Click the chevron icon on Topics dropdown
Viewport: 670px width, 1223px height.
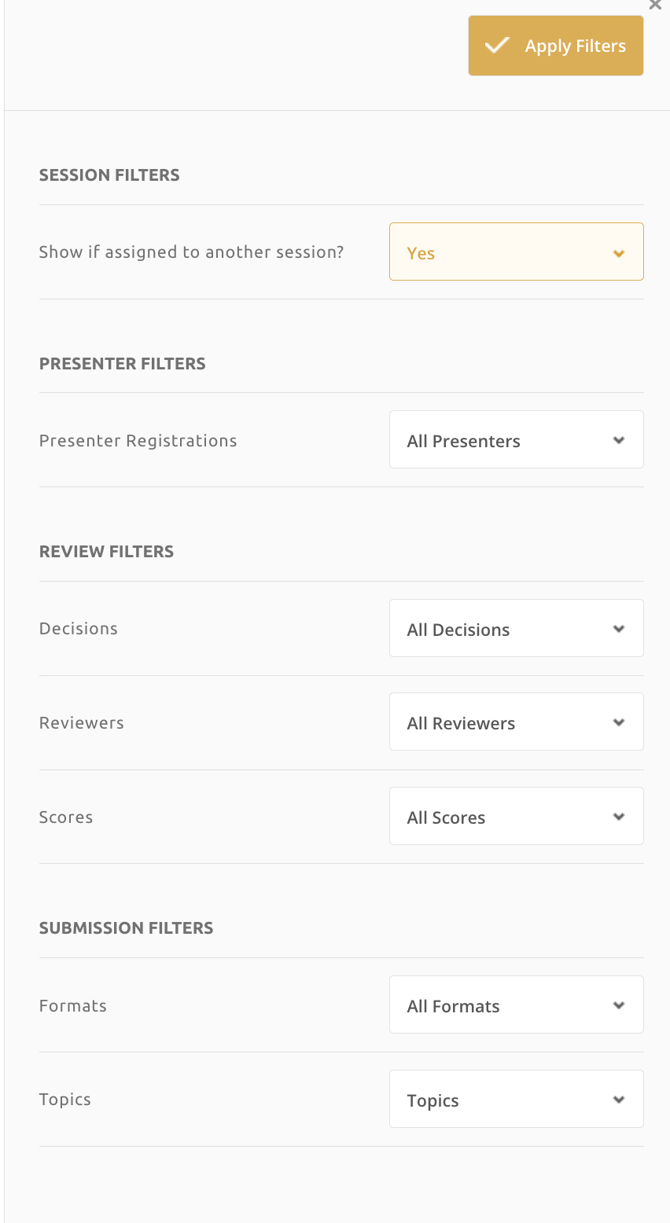[619, 1099]
